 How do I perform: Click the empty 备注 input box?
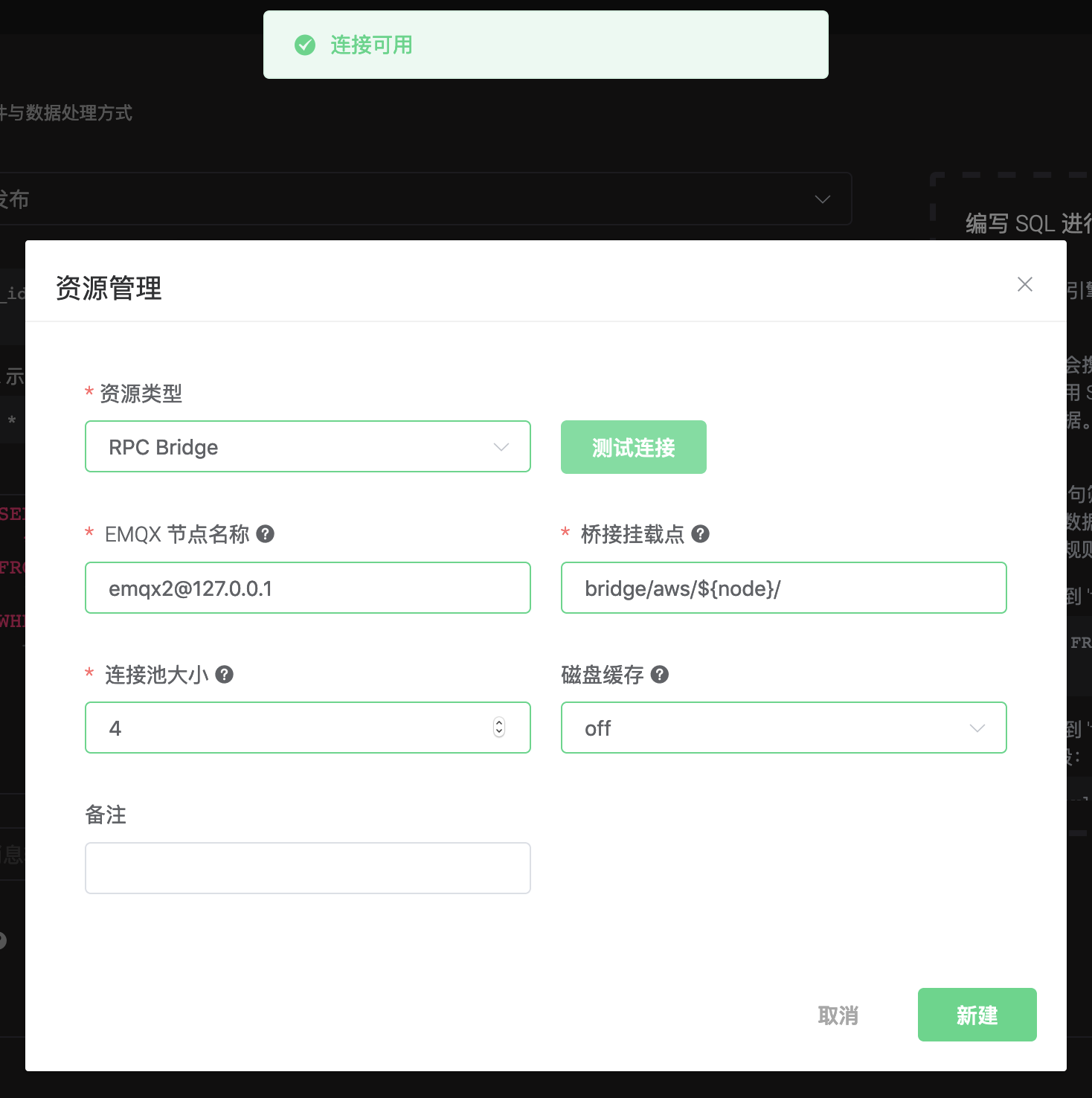(307, 867)
